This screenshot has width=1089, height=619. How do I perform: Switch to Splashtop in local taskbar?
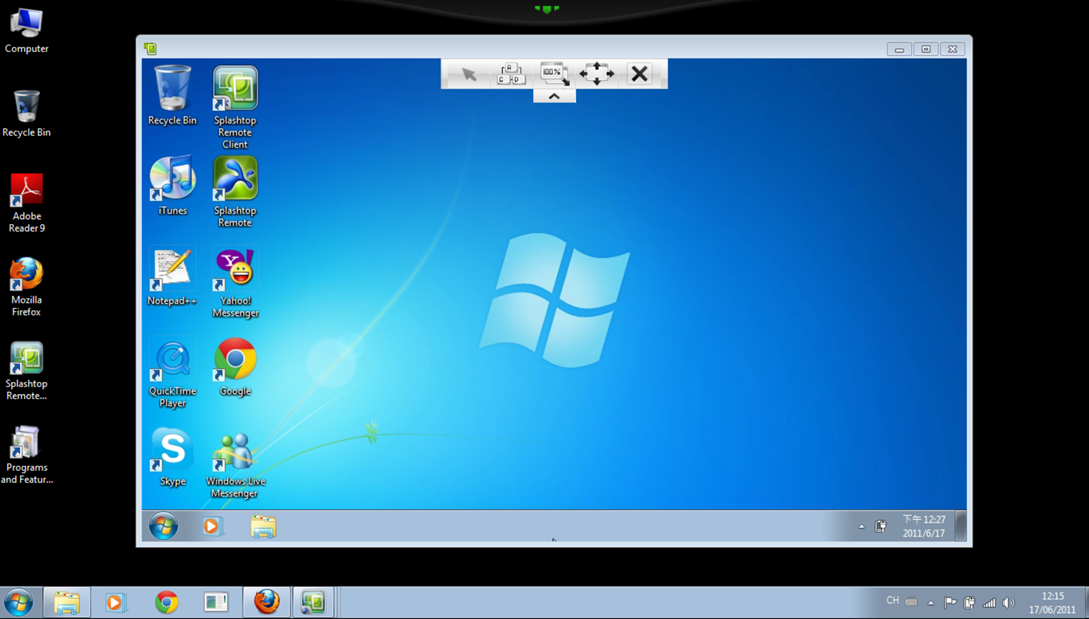coord(313,602)
